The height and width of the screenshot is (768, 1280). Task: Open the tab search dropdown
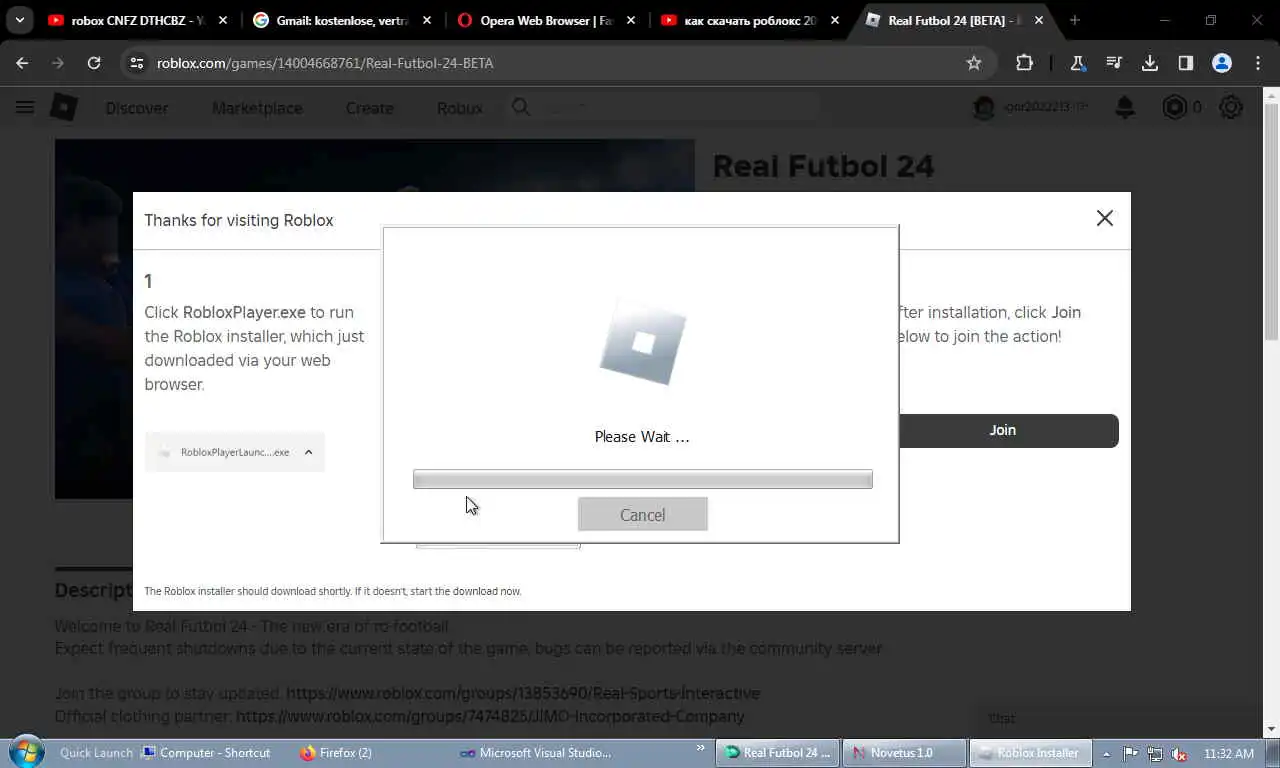(x=19, y=20)
